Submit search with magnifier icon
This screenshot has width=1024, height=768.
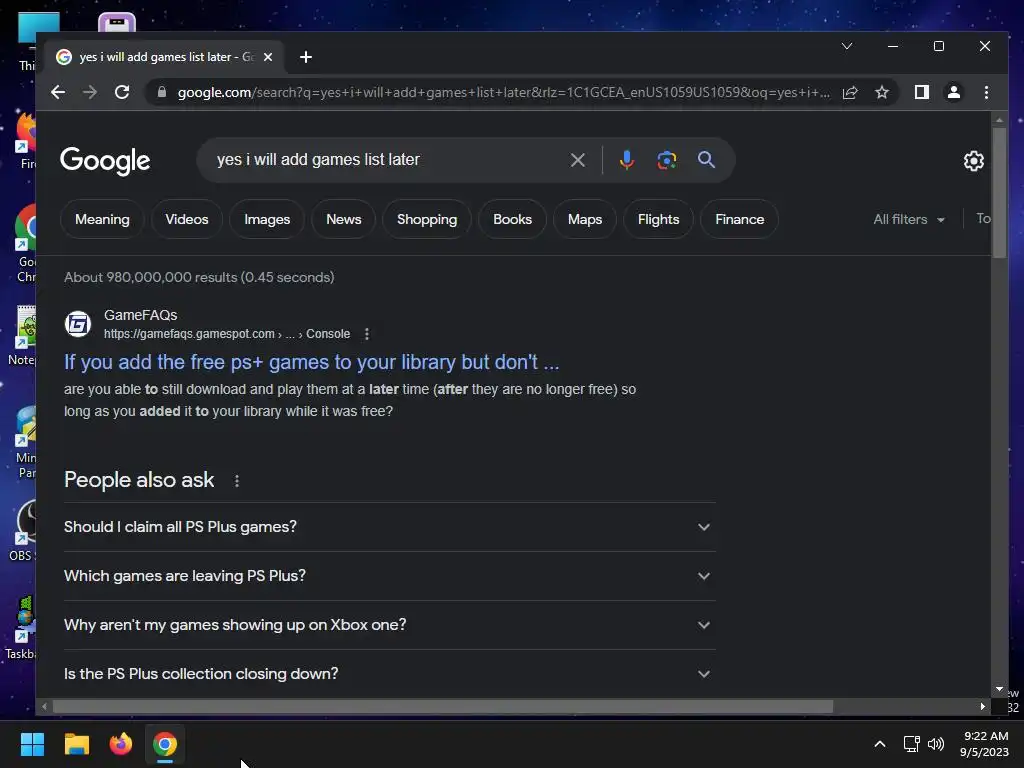coord(706,160)
